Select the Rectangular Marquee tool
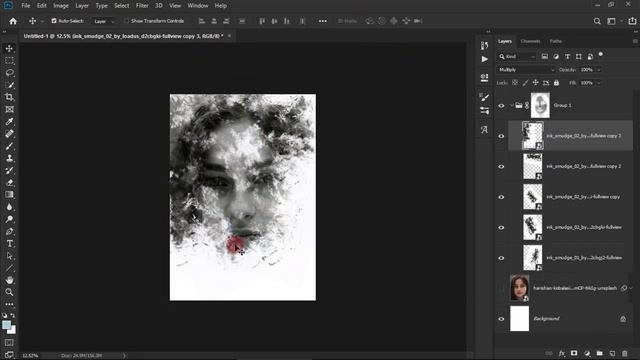 point(9,61)
